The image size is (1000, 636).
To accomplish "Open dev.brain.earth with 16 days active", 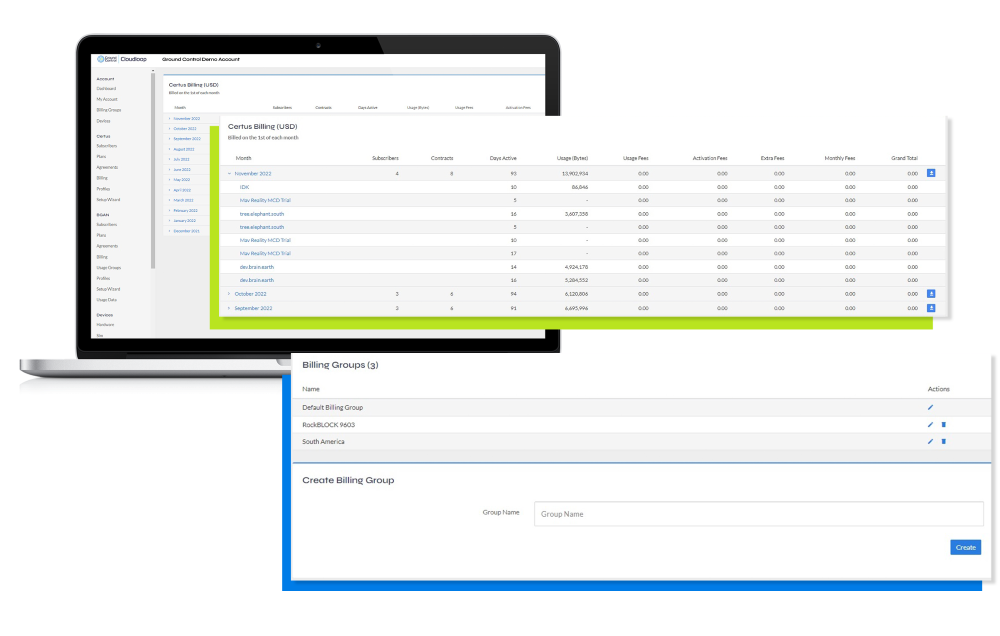I will click(257, 280).
